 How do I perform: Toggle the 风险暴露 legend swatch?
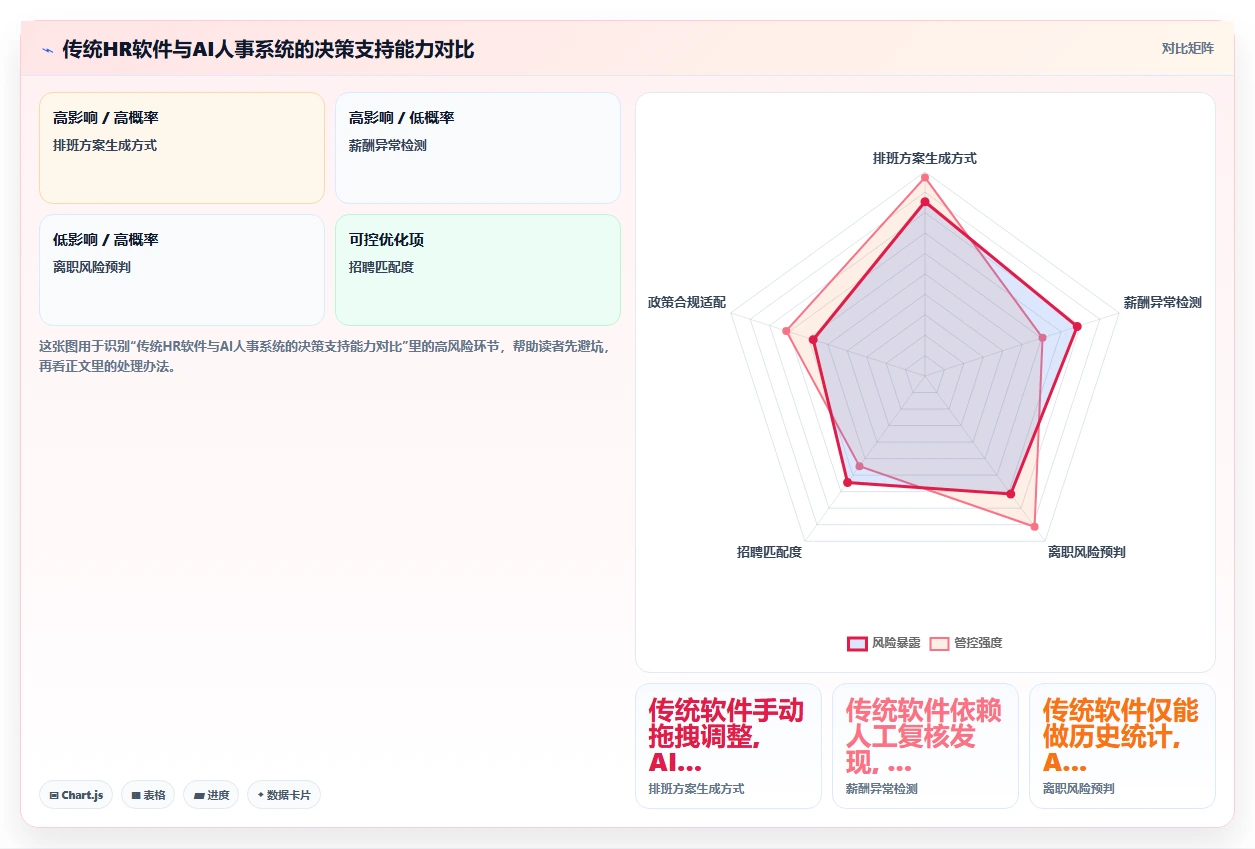pyautogui.click(x=857, y=643)
